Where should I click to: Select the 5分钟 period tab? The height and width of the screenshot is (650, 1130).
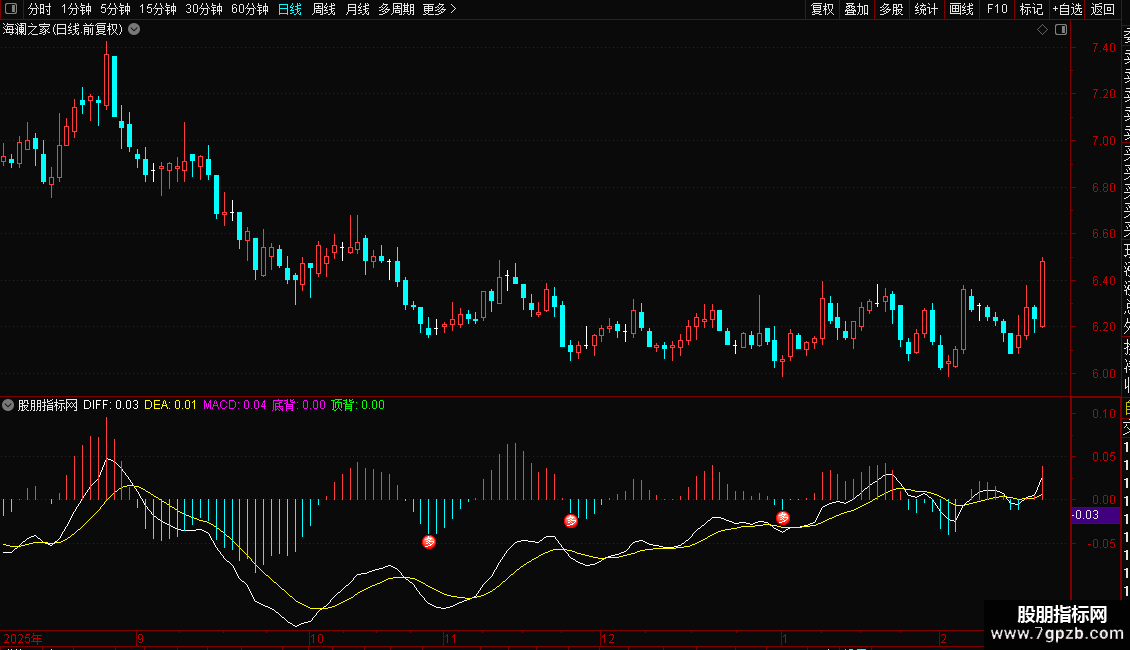pos(115,9)
